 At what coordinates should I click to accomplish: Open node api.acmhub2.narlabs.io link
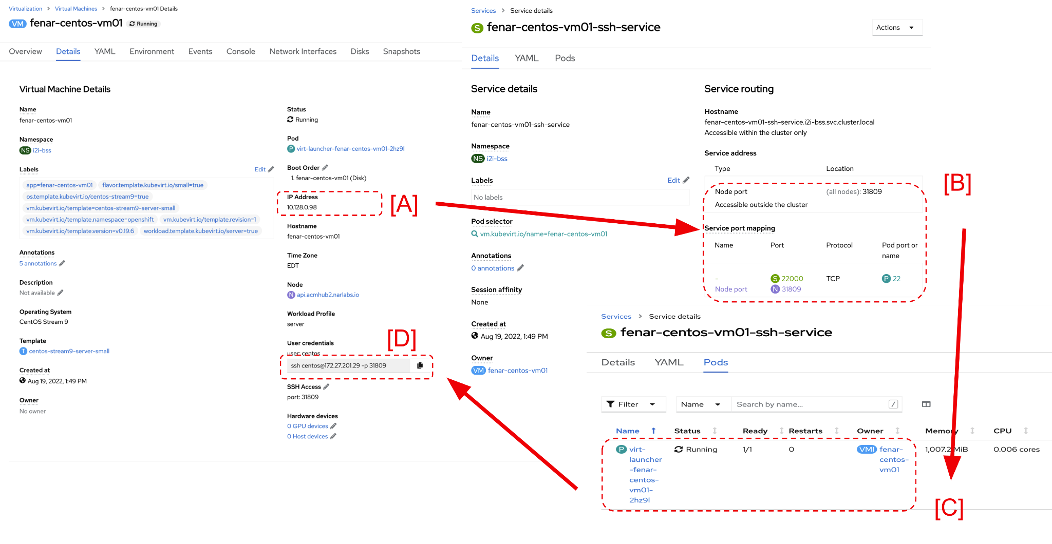[328, 294]
